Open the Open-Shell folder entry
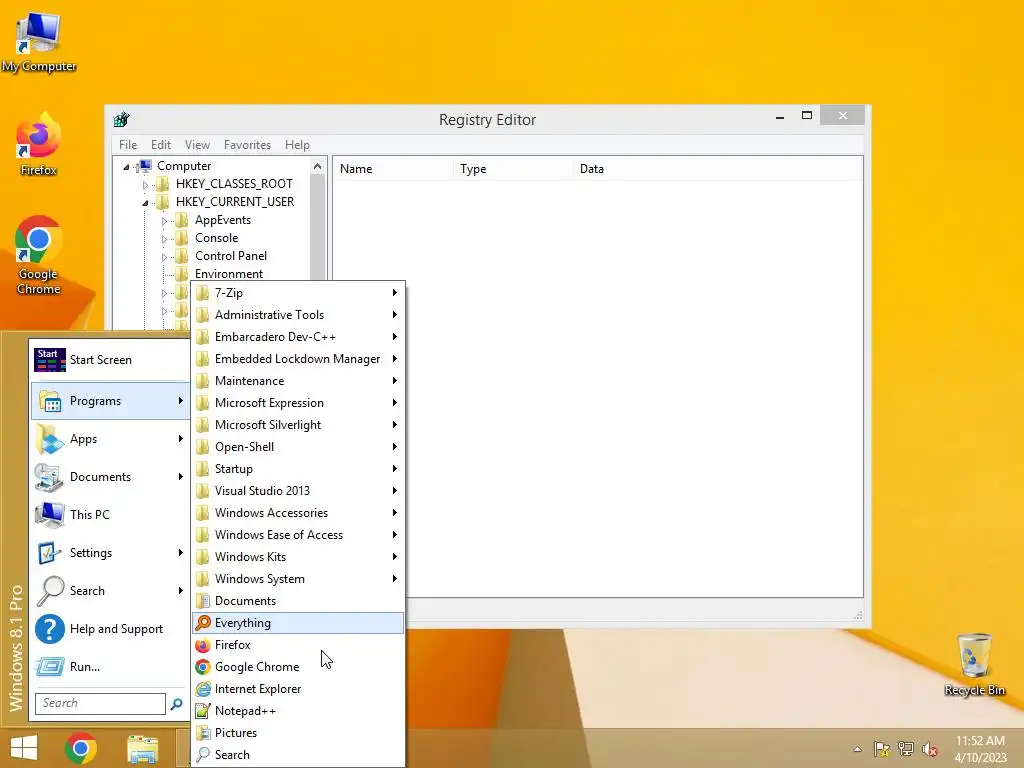This screenshot has width=1024, height=768. [298, 447]
